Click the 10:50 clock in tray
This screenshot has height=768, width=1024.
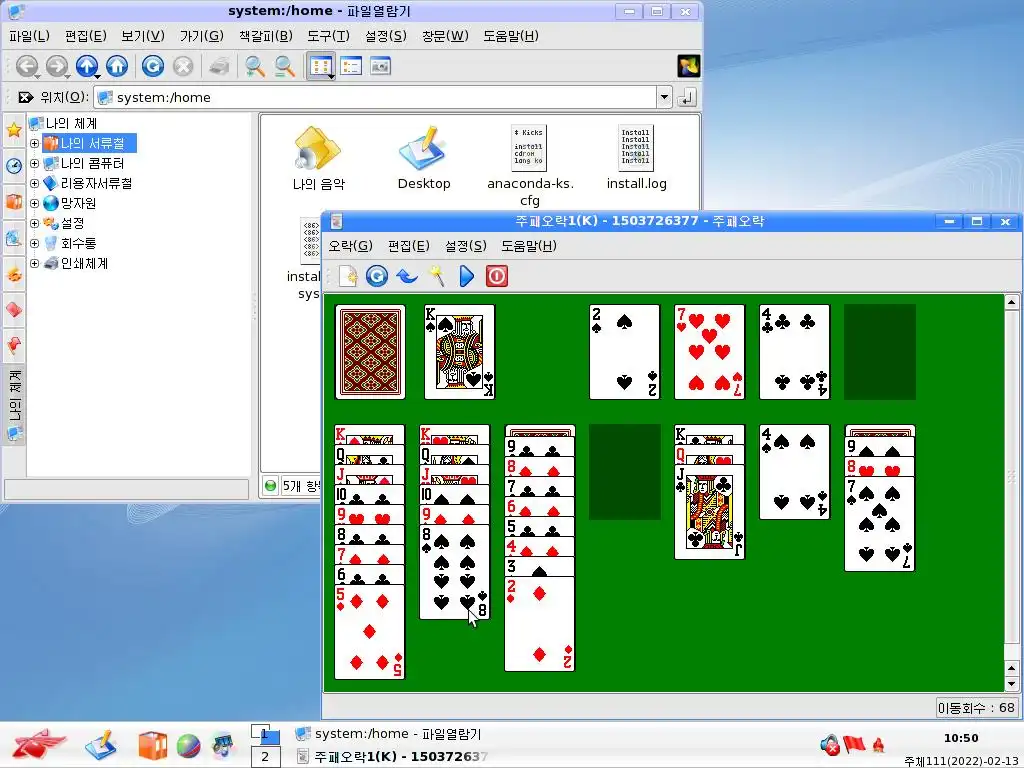pos(961,738)
